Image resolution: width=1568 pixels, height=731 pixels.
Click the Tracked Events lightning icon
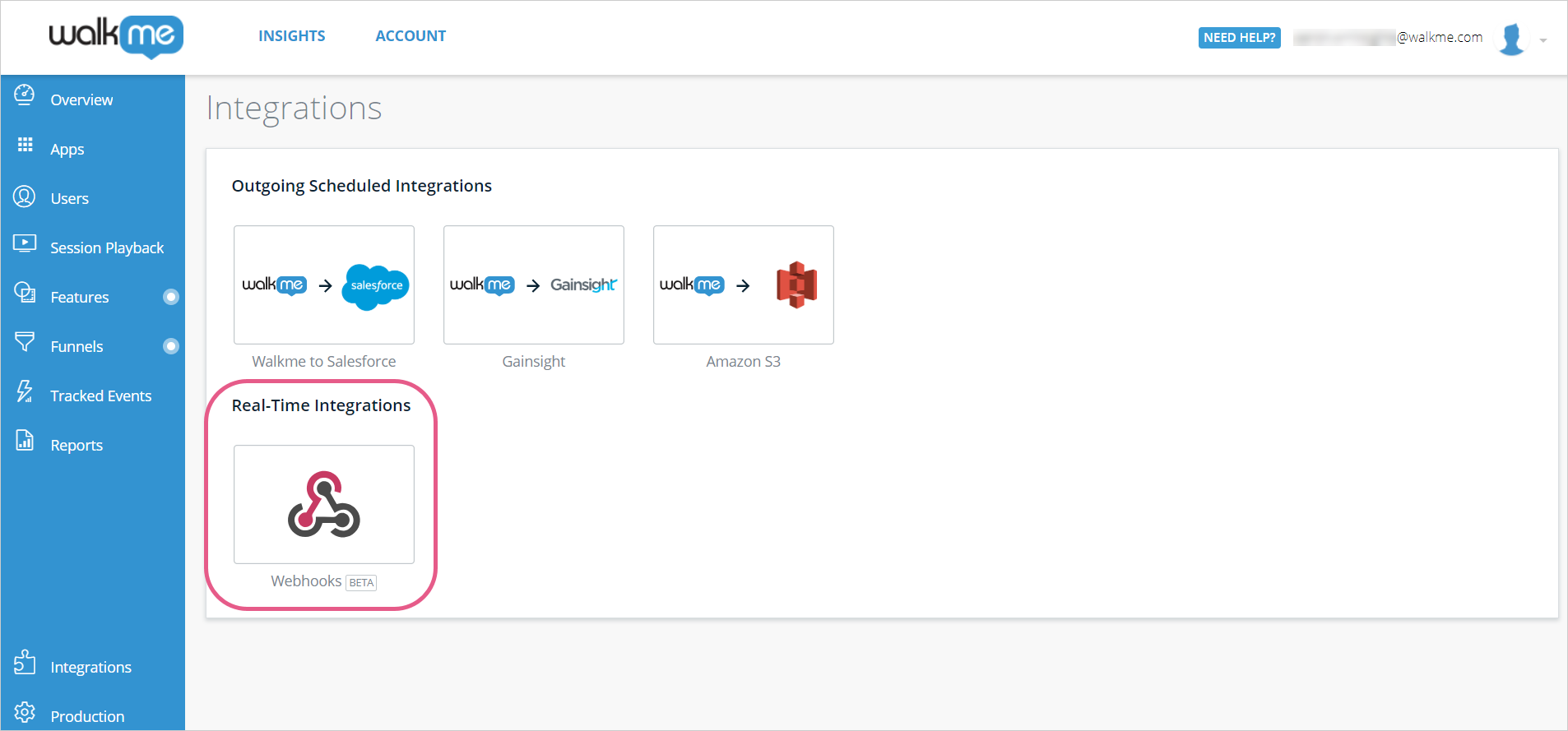coord(25,391)
